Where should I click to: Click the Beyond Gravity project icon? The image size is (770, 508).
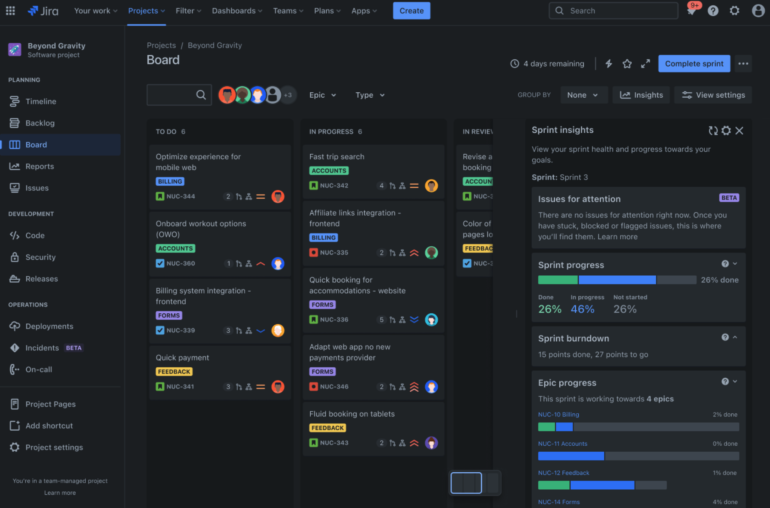(x=15, y=50)
